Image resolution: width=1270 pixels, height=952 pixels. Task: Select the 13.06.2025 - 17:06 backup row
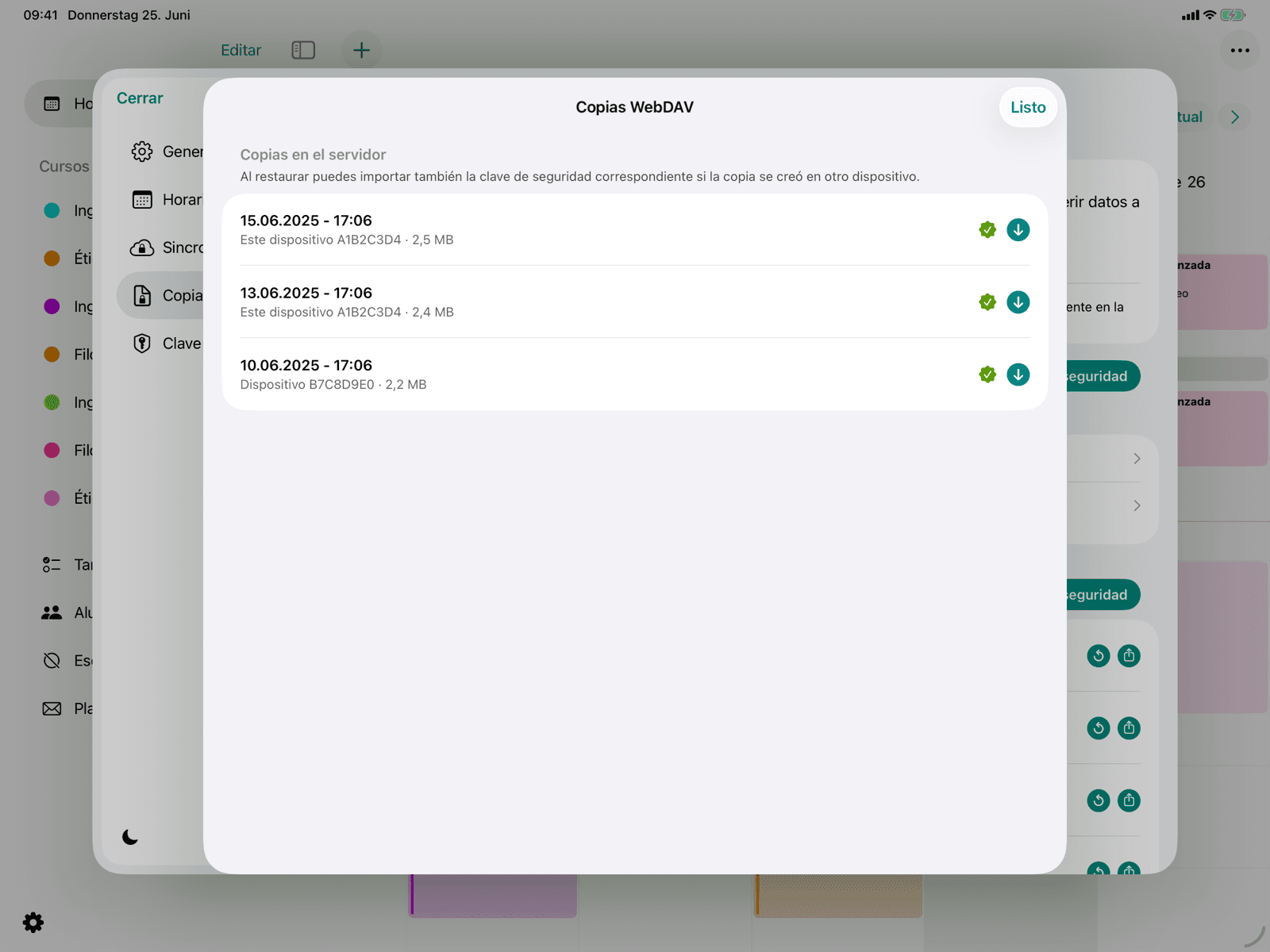click(x=635, y=302)
